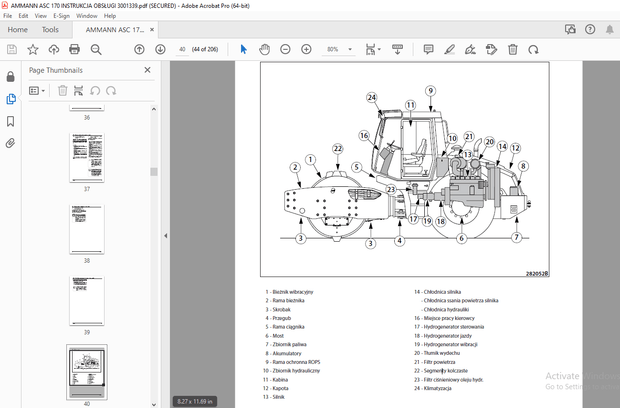Open Help with the question mark icon
This screenshot has width=620, height=408.
pyautogui.click(x=590, y=29)
